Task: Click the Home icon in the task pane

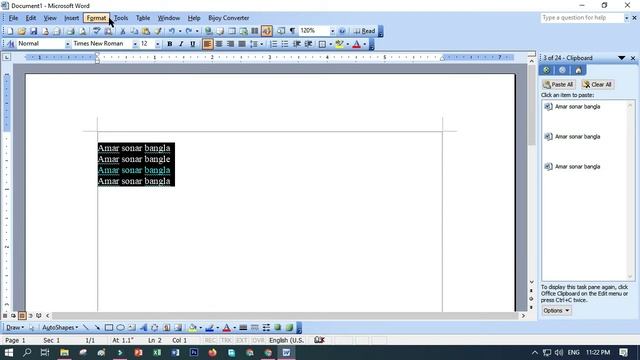Action: tap(578, 70)
